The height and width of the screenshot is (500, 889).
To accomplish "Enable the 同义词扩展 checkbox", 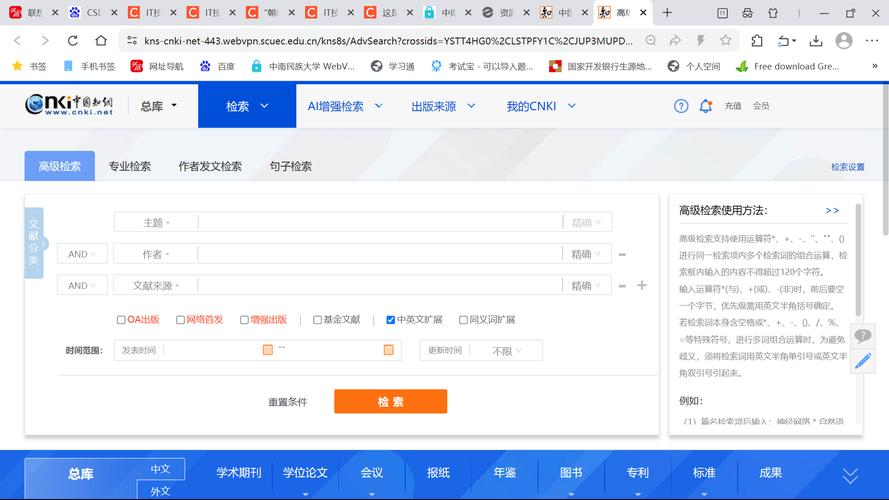I will tap(463, 320).
